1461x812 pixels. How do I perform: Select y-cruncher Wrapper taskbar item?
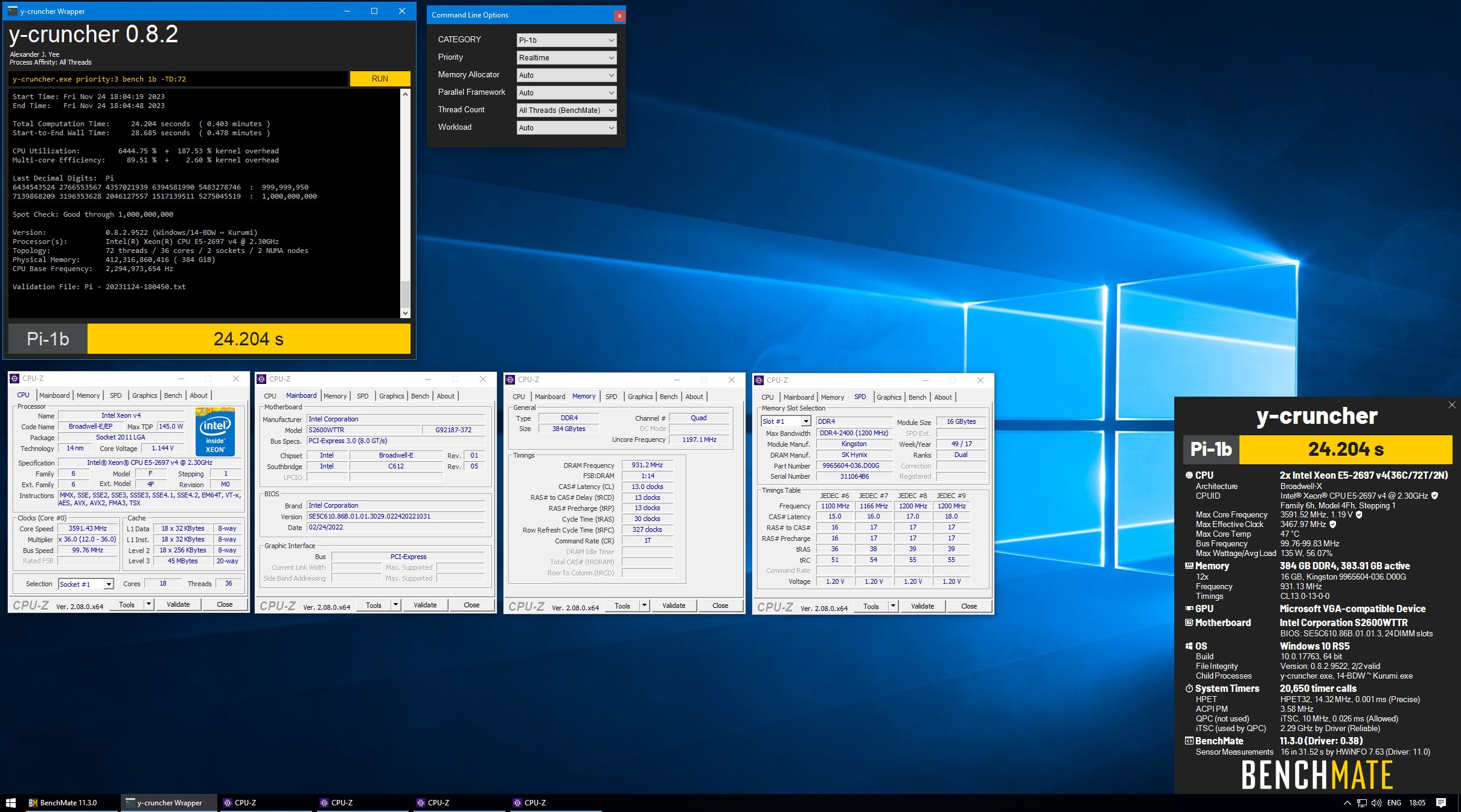(168, 802)
